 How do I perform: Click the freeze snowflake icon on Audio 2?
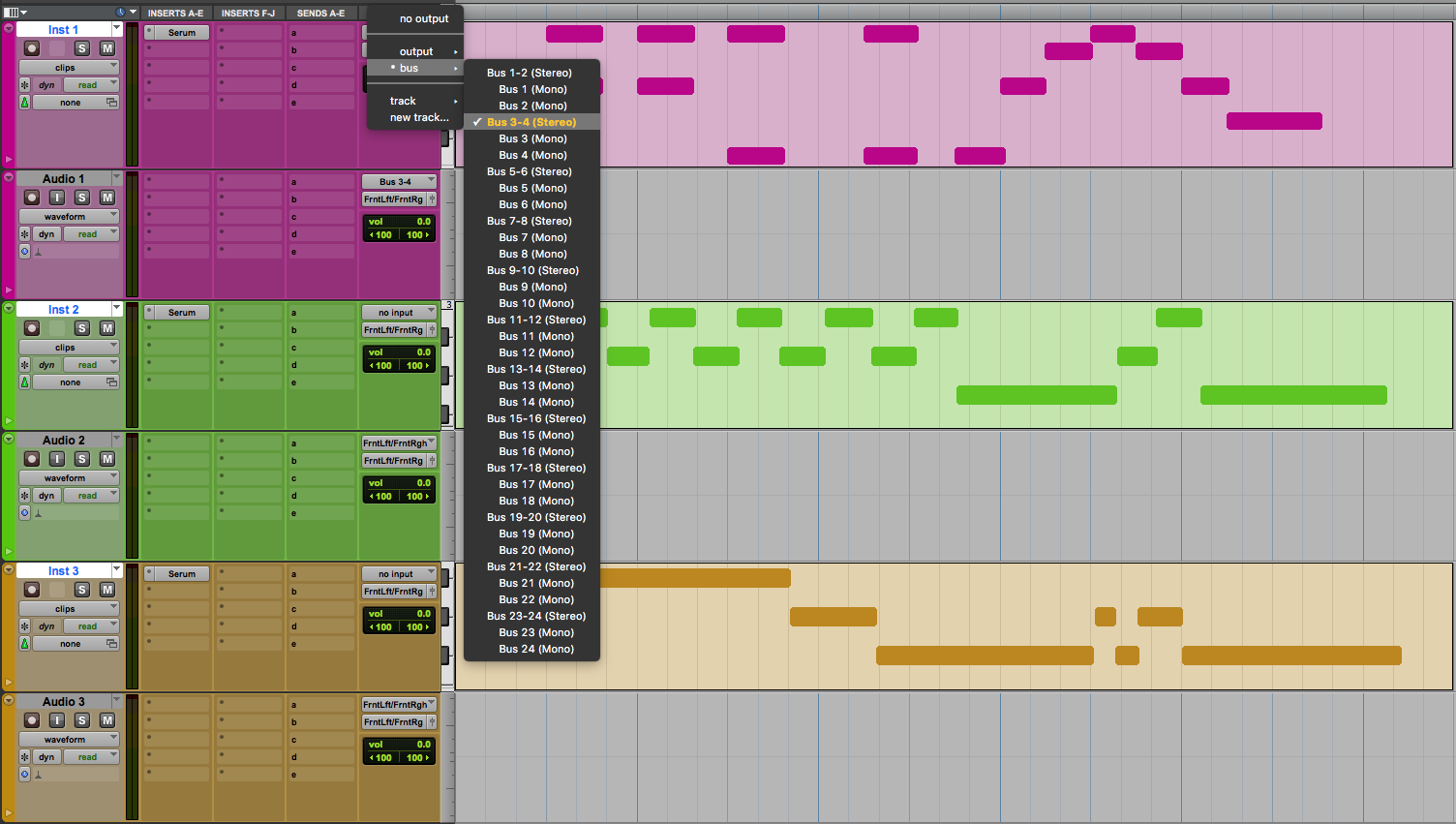tap(25, 496)
